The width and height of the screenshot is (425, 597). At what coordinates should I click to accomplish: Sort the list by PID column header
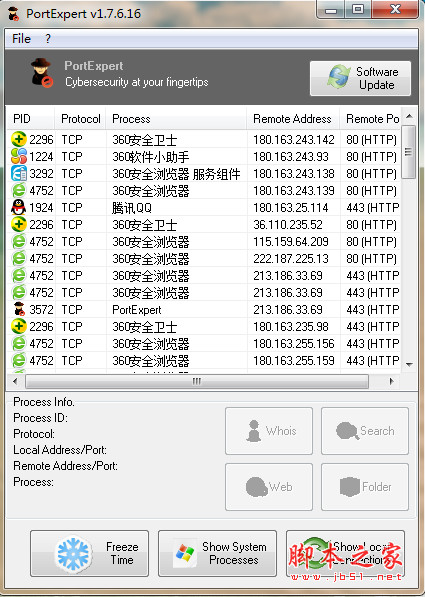pyautogui.click(x=30, y=119)
